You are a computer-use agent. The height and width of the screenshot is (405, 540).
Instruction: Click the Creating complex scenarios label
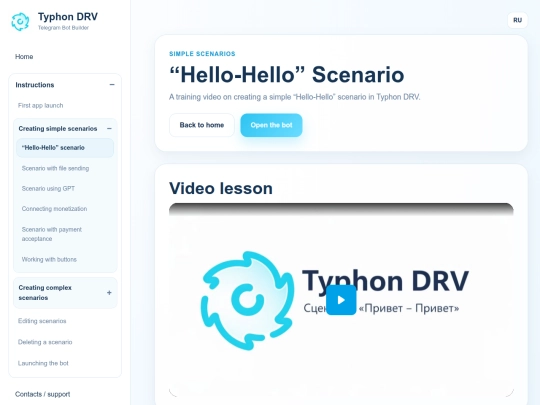[x=45, y=293]
